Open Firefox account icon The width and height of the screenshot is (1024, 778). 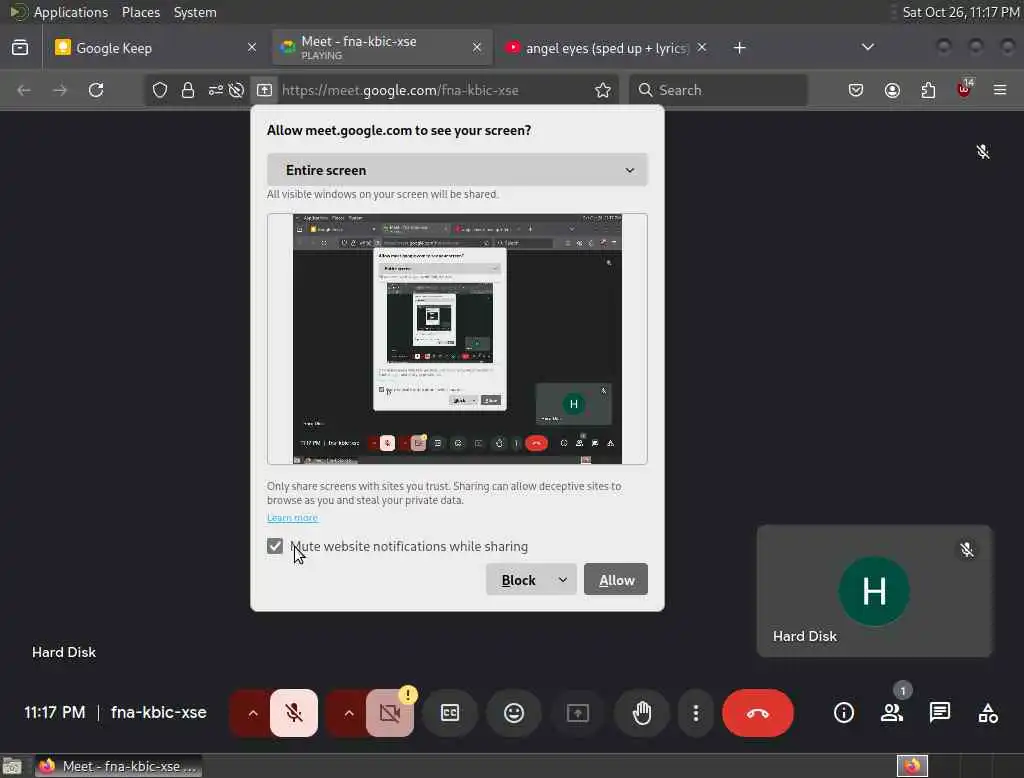[892, 90]
